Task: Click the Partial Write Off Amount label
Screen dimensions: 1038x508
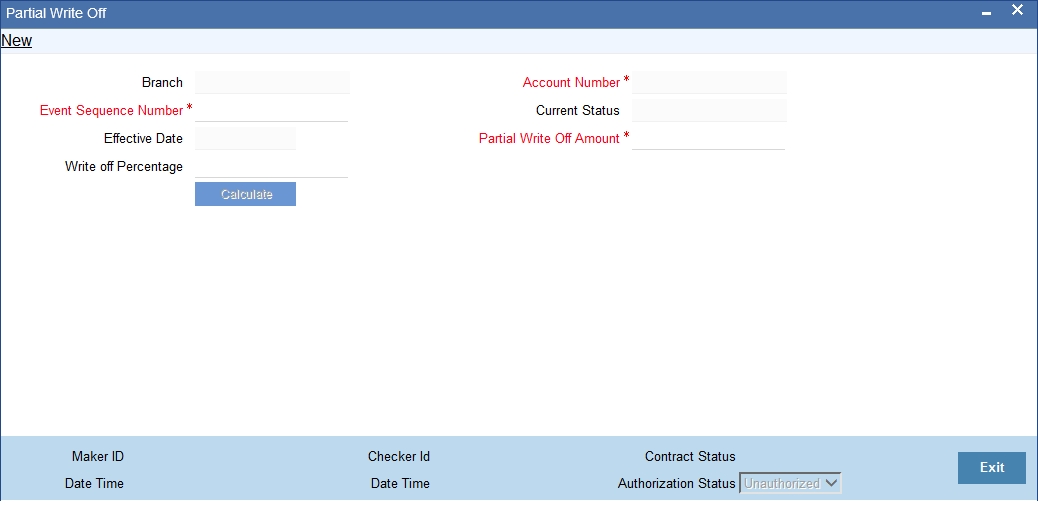Action: pos(549,138)
